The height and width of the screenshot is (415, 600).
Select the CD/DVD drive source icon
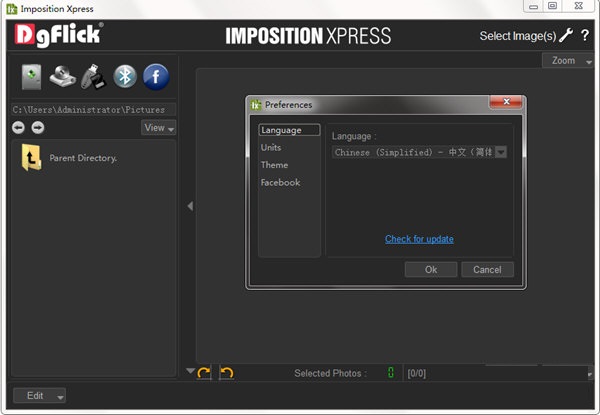[62, 76]
